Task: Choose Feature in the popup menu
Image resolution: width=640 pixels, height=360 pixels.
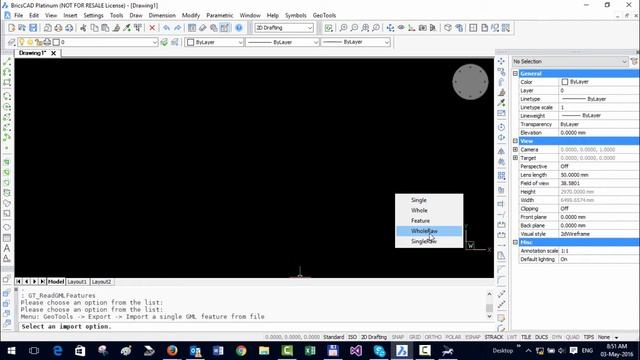Action: click(429, 220)
